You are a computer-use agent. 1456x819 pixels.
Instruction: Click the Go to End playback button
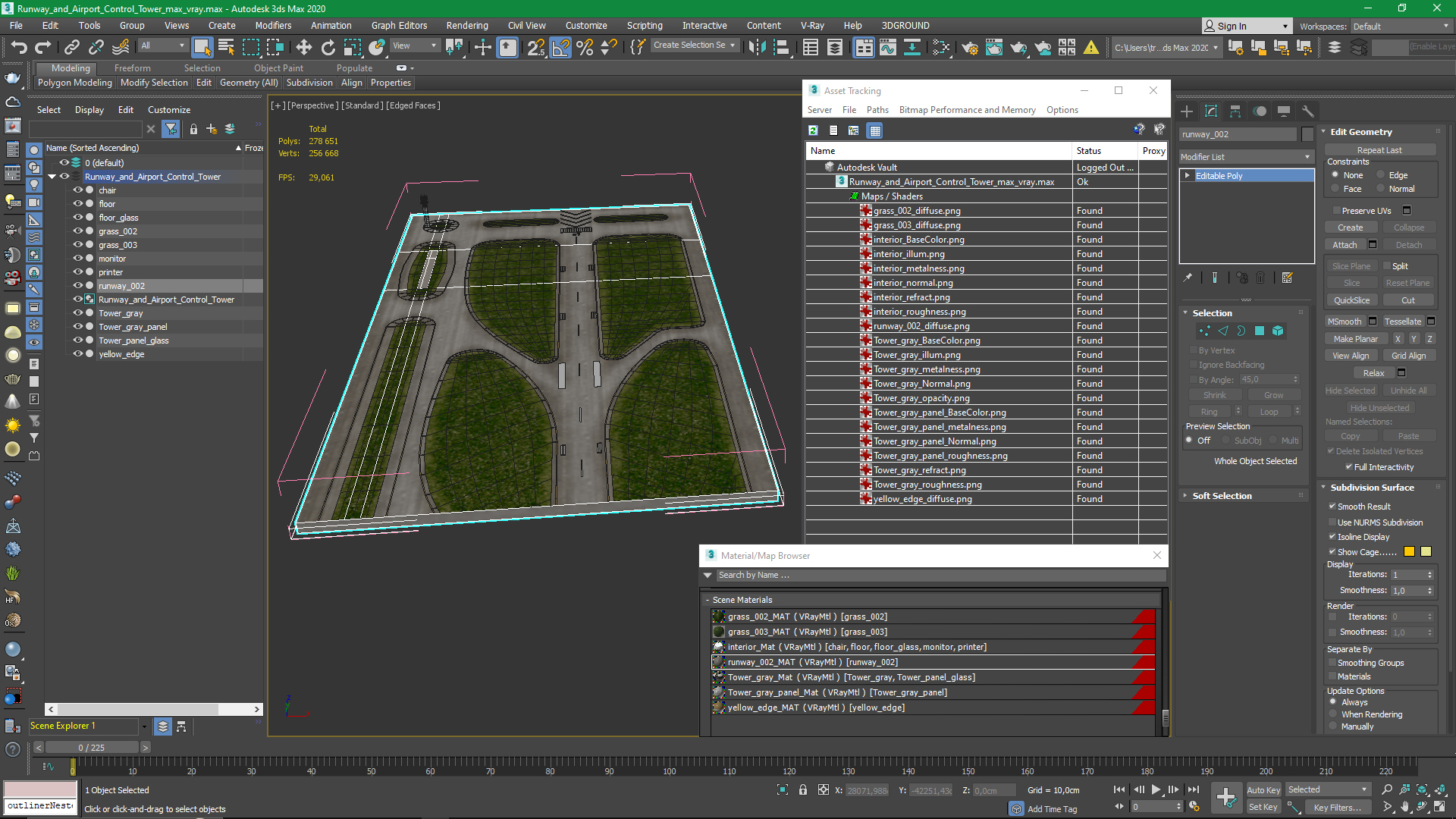[1194, 789]
